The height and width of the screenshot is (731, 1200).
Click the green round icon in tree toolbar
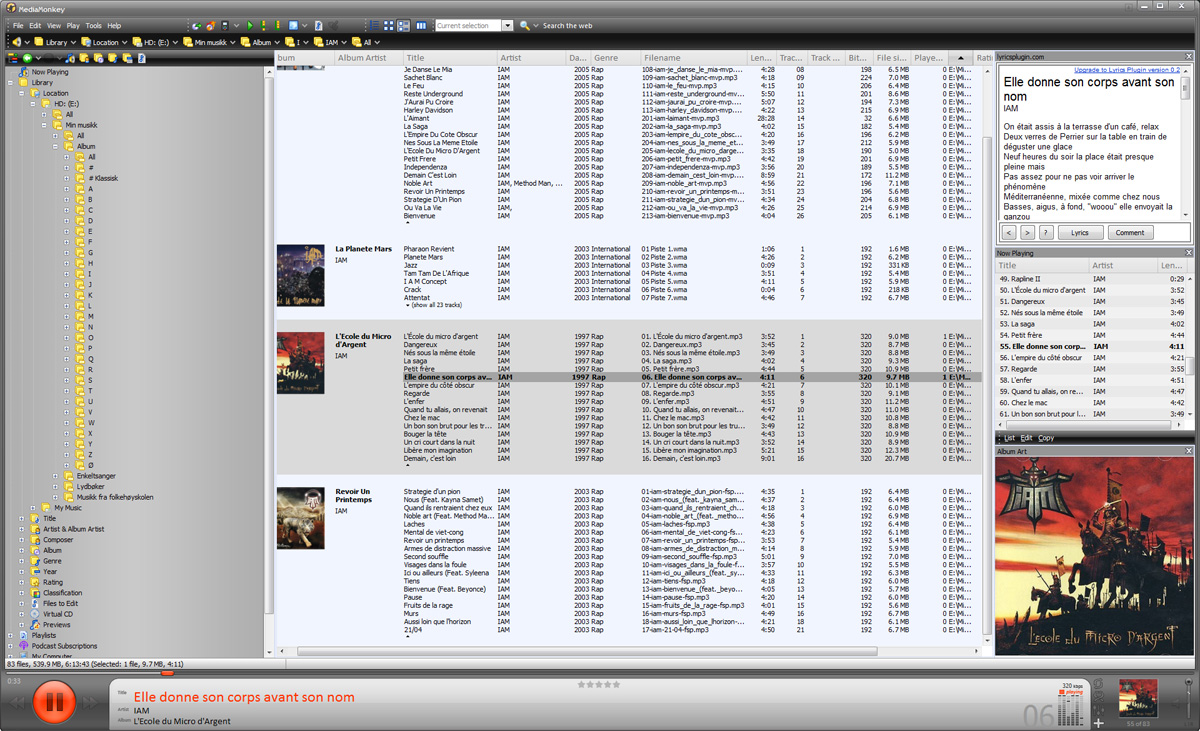[x=27, y=58]
